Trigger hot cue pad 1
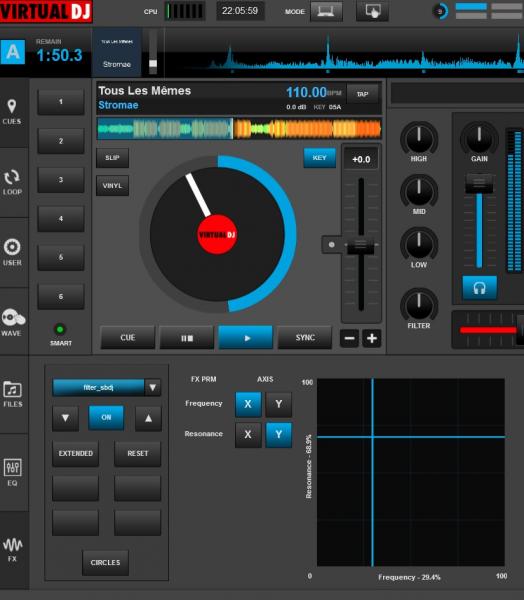Screen dimensions: 524x600 [x=60, y=102]
